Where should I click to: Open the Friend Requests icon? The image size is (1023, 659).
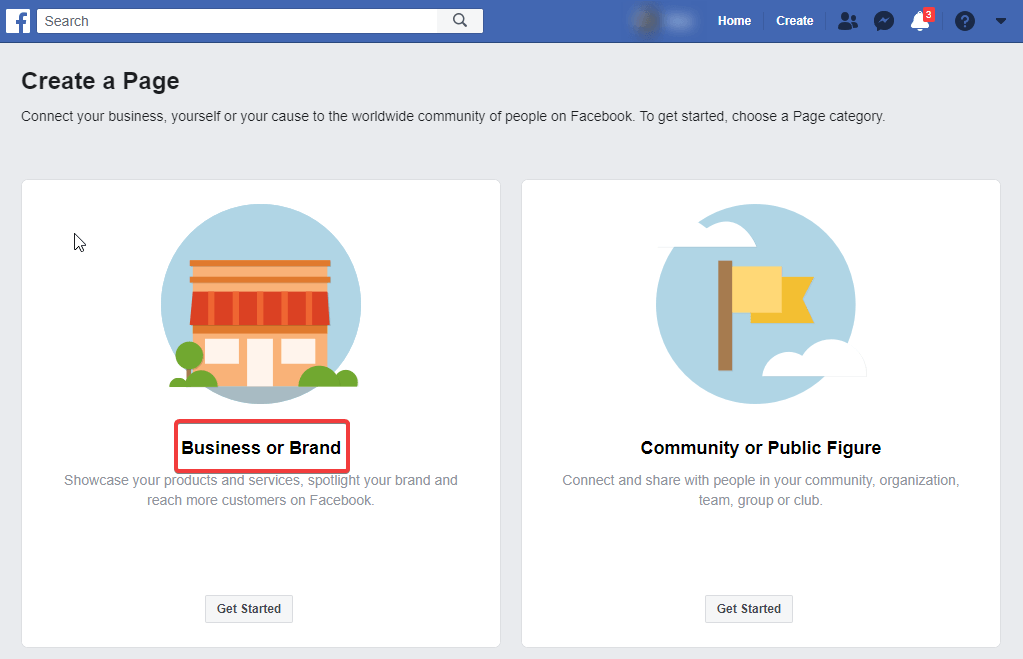[x=847, y=20]
